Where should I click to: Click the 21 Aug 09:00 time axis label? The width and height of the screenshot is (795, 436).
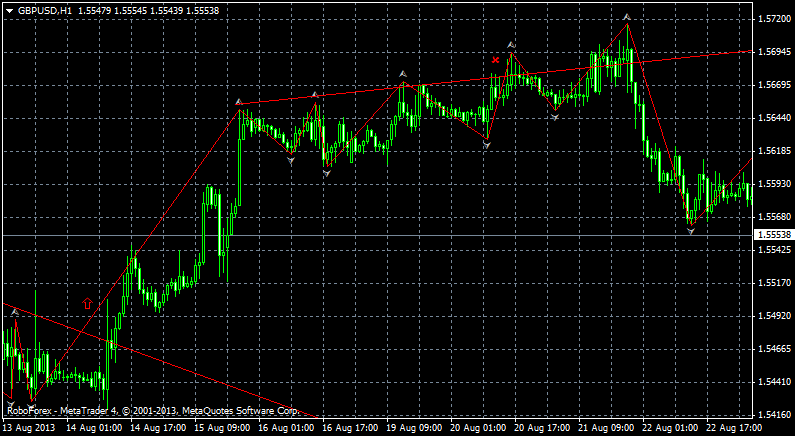[x=607, y=428]
